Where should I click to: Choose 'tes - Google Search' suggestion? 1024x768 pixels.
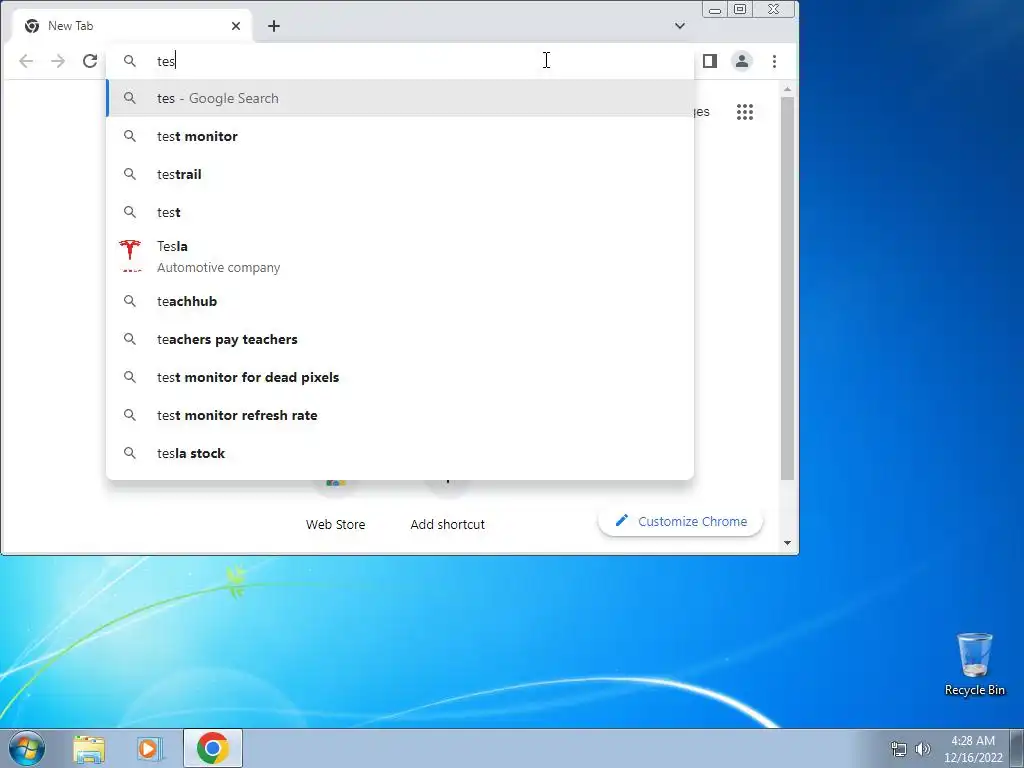[x=400, y=98]
